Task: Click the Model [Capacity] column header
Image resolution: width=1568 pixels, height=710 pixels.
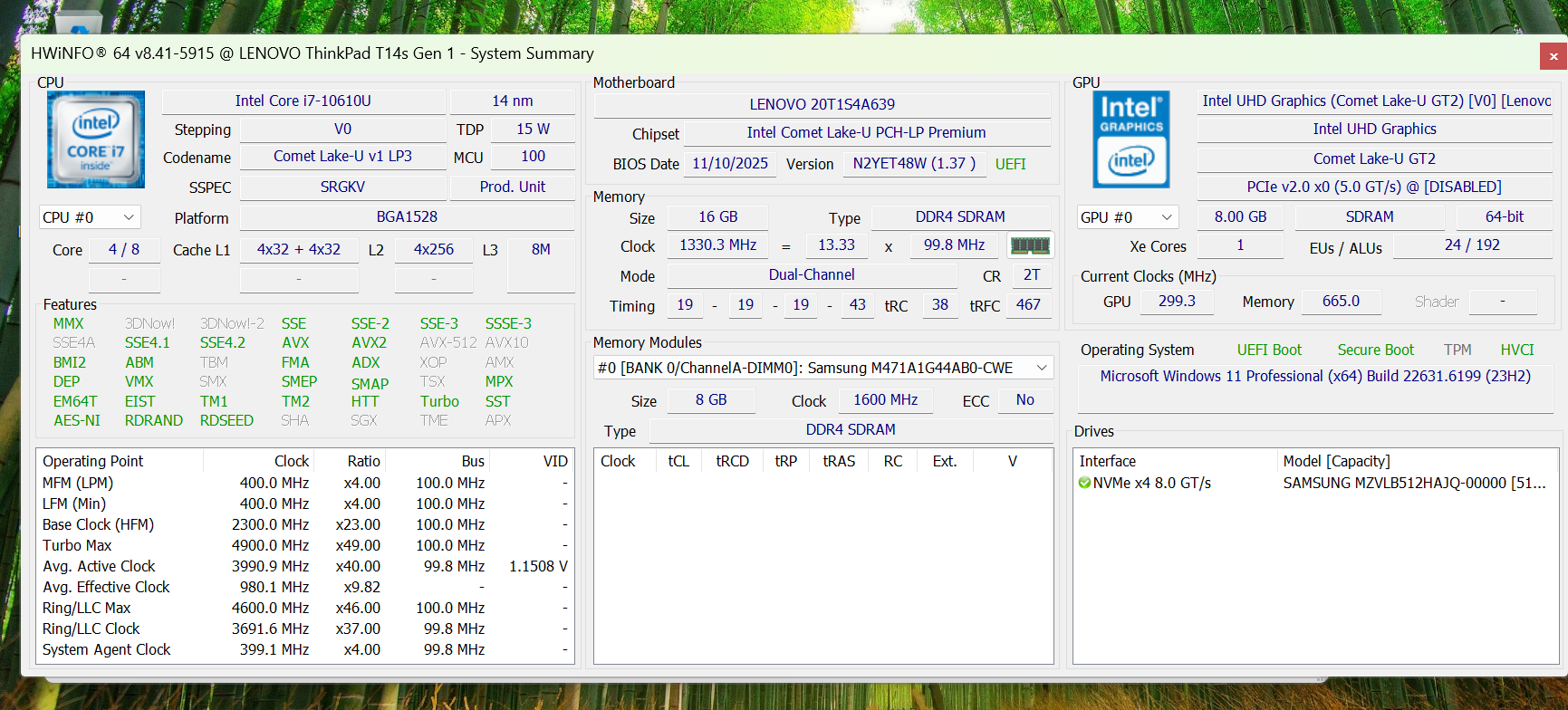Action: click(1418, 462)
